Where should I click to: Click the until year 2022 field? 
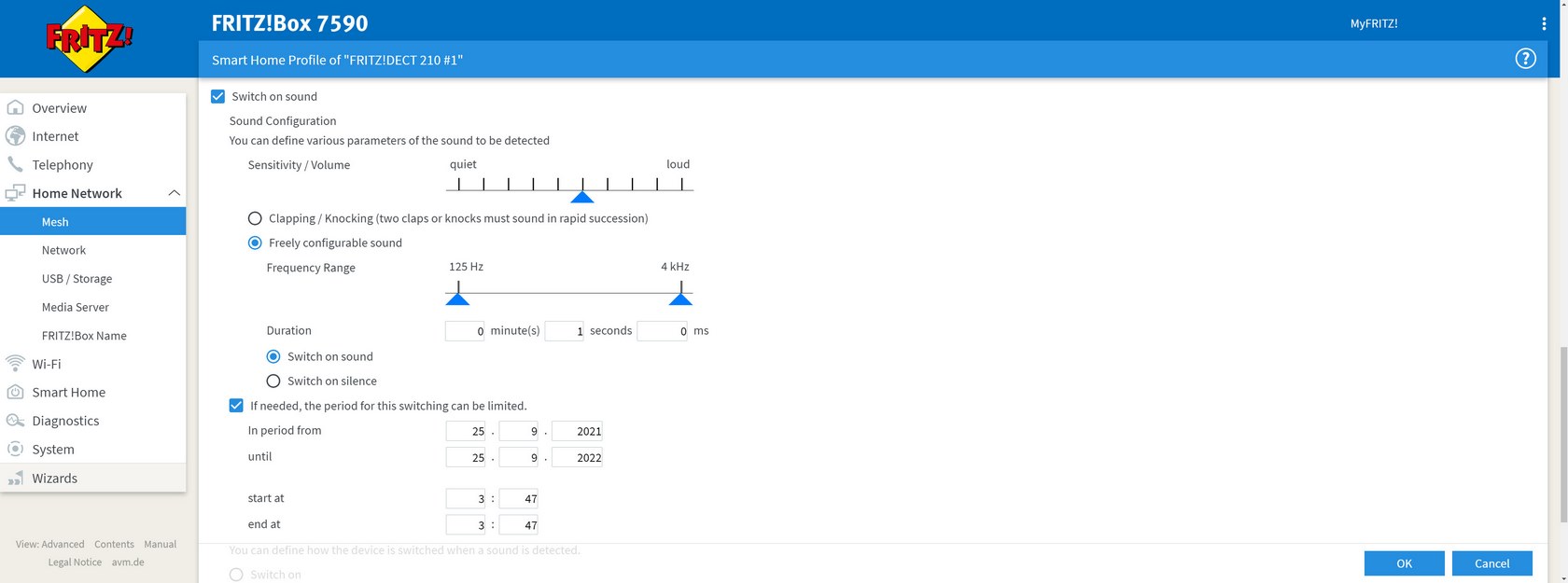pos(577,457)
